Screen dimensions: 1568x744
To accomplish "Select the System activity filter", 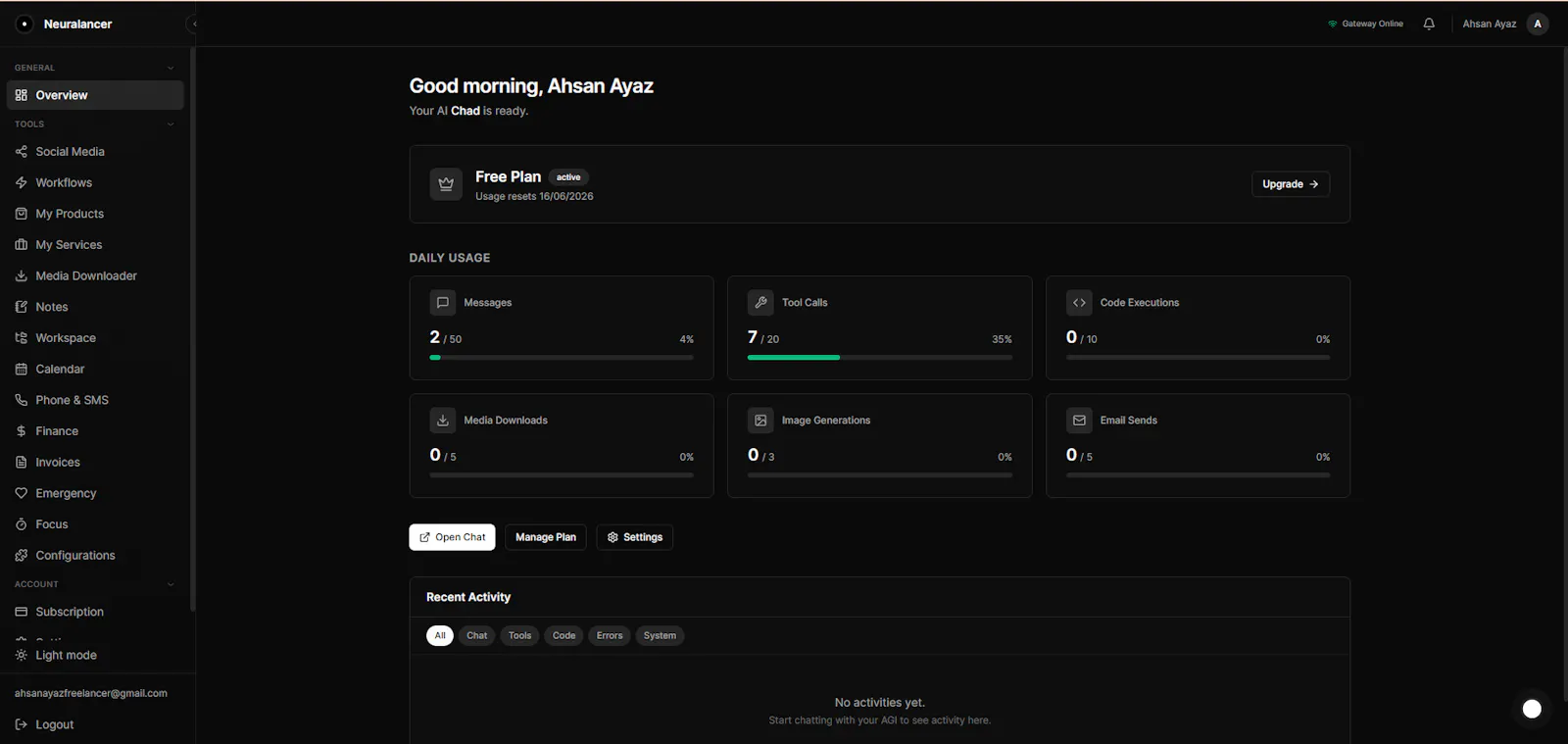I will (660, 636).
